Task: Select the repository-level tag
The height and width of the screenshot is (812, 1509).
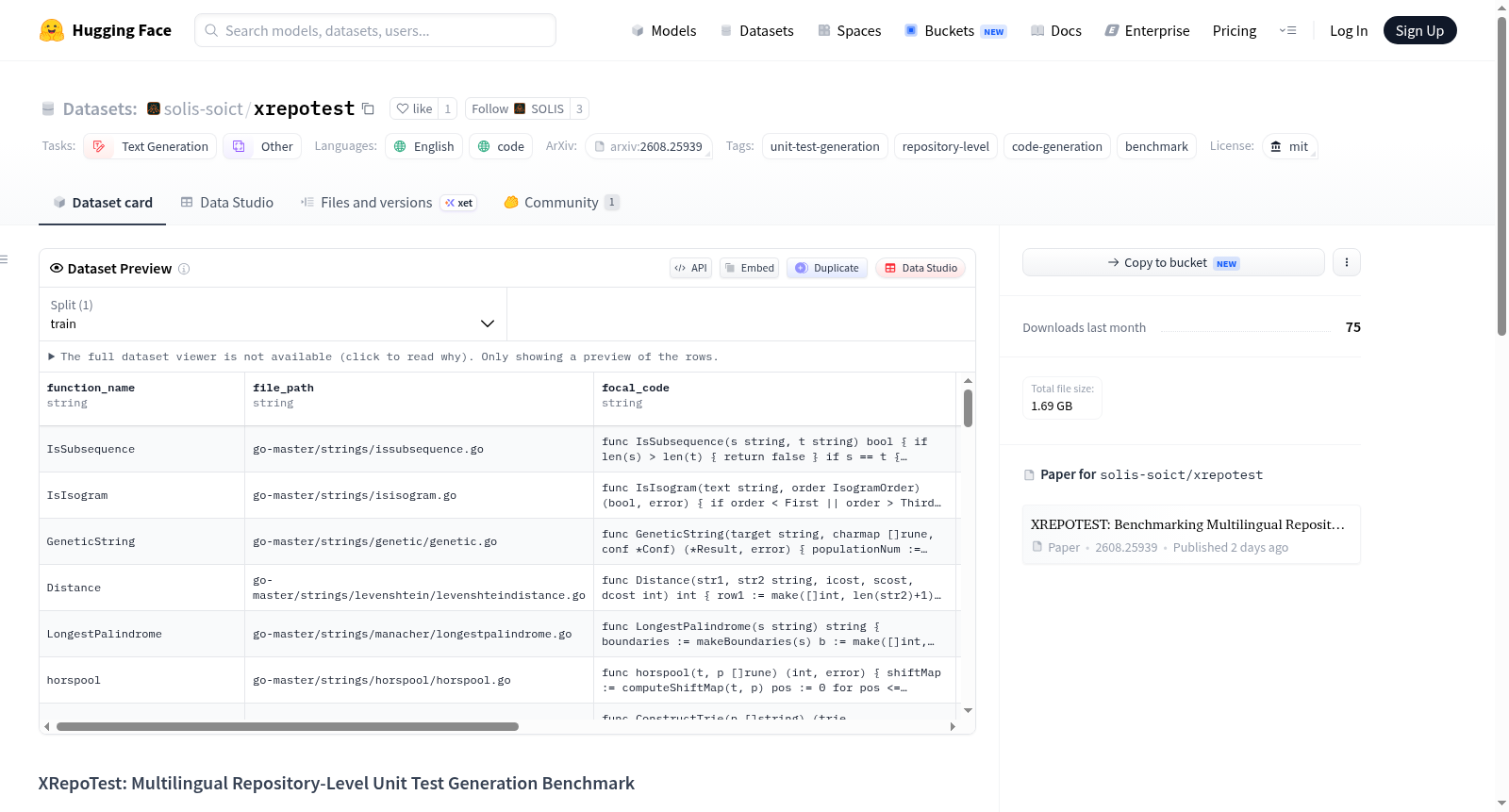Action: tap(946, 146)
